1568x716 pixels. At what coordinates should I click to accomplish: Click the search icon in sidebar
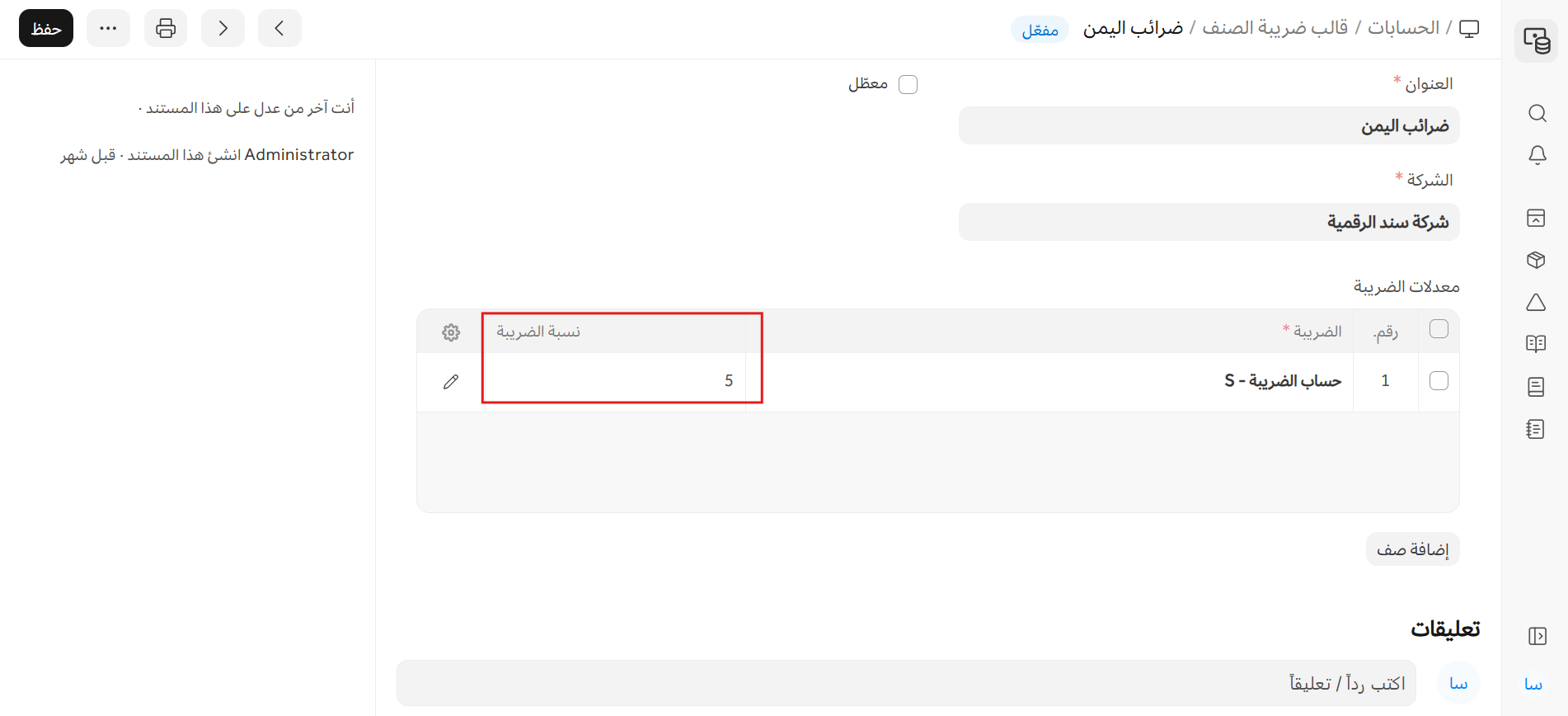click(1537, 113)
